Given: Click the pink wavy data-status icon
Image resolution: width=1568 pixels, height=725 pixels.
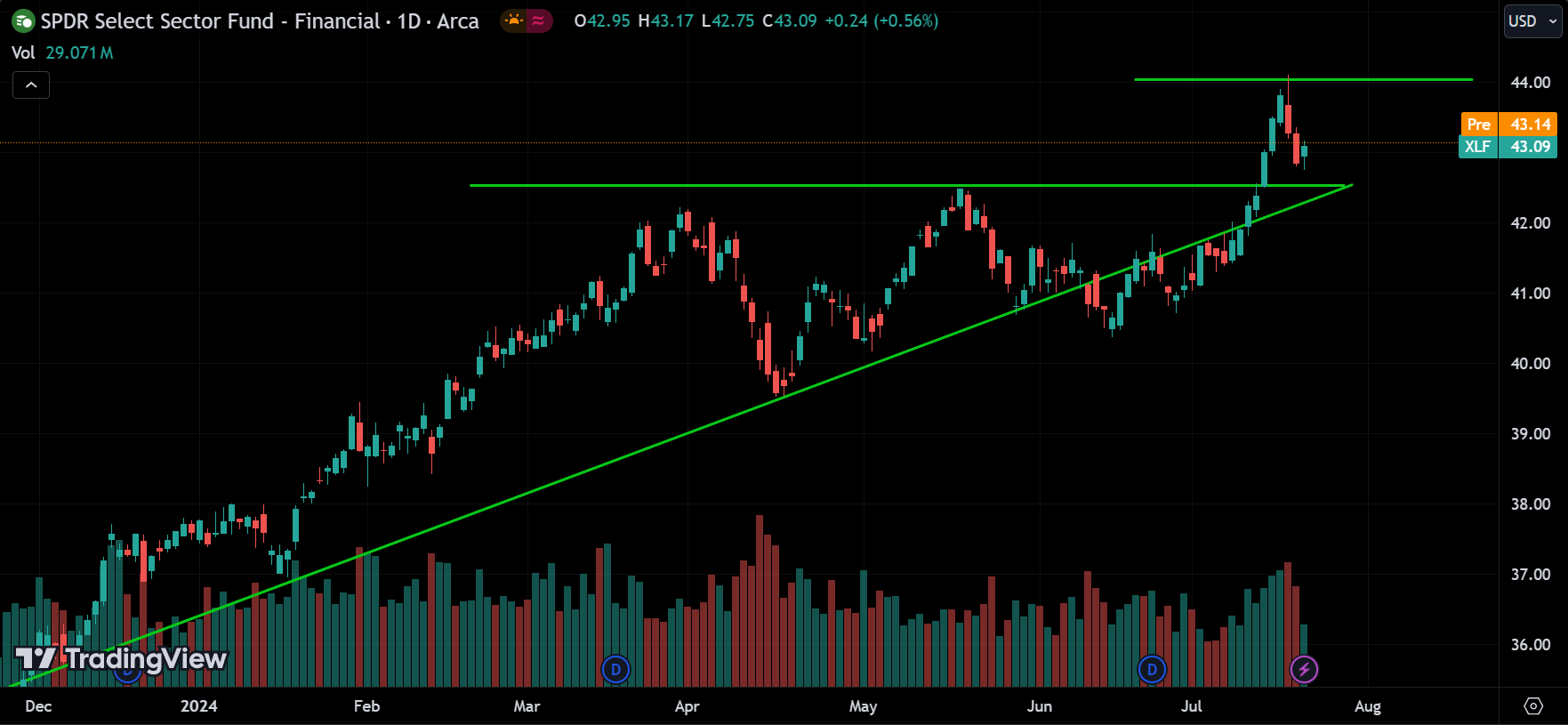Looking at the screenshot, I should pos(538,20).
